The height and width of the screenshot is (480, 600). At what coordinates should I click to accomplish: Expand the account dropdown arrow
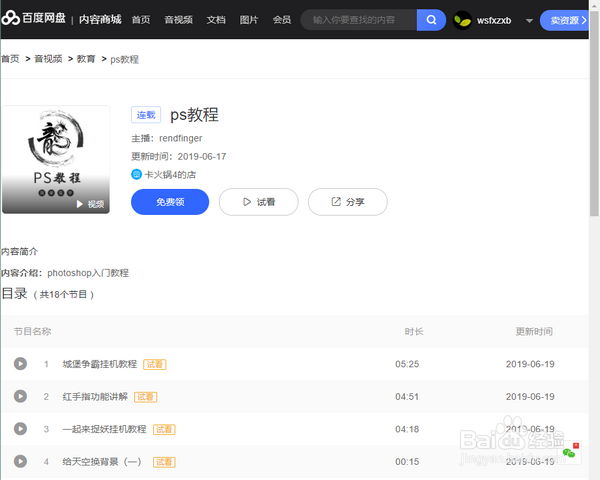pyautogui.click(x=529, y=21)
